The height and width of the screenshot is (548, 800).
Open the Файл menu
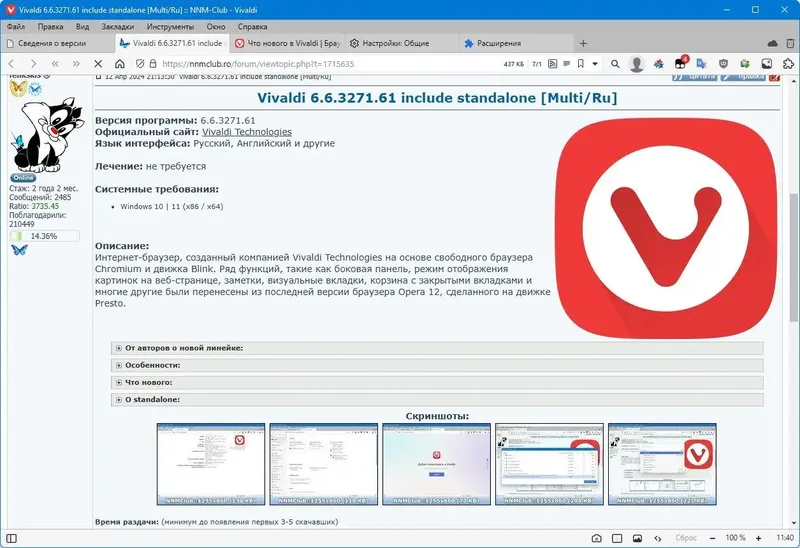(16, 27)
